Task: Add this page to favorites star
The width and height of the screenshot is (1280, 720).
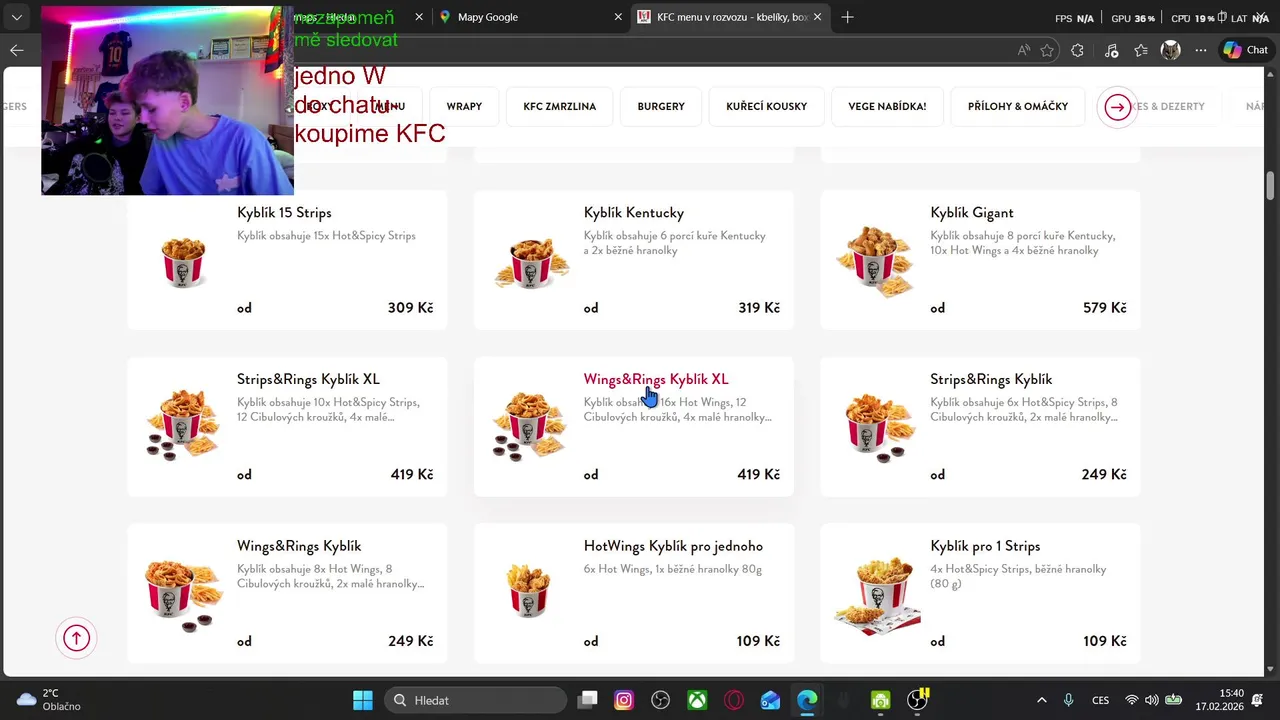Action: [x=1047, y=50]
